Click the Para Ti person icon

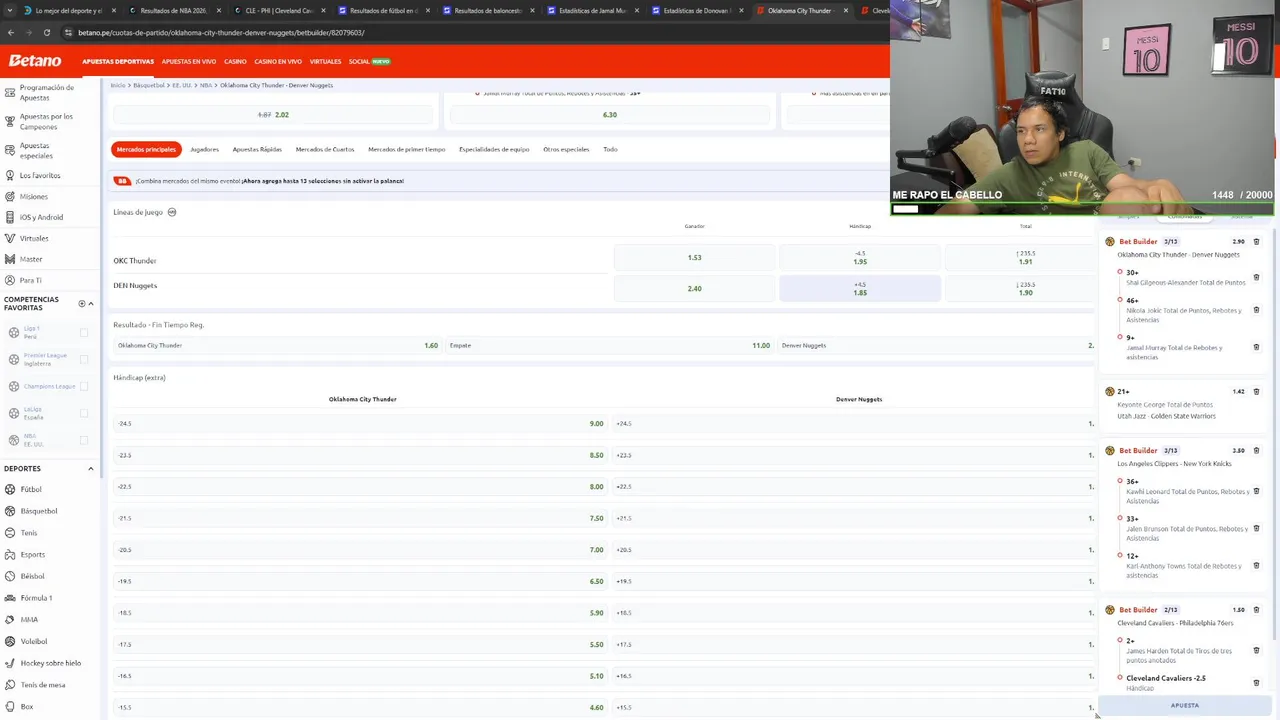click(x=10, y=280)
